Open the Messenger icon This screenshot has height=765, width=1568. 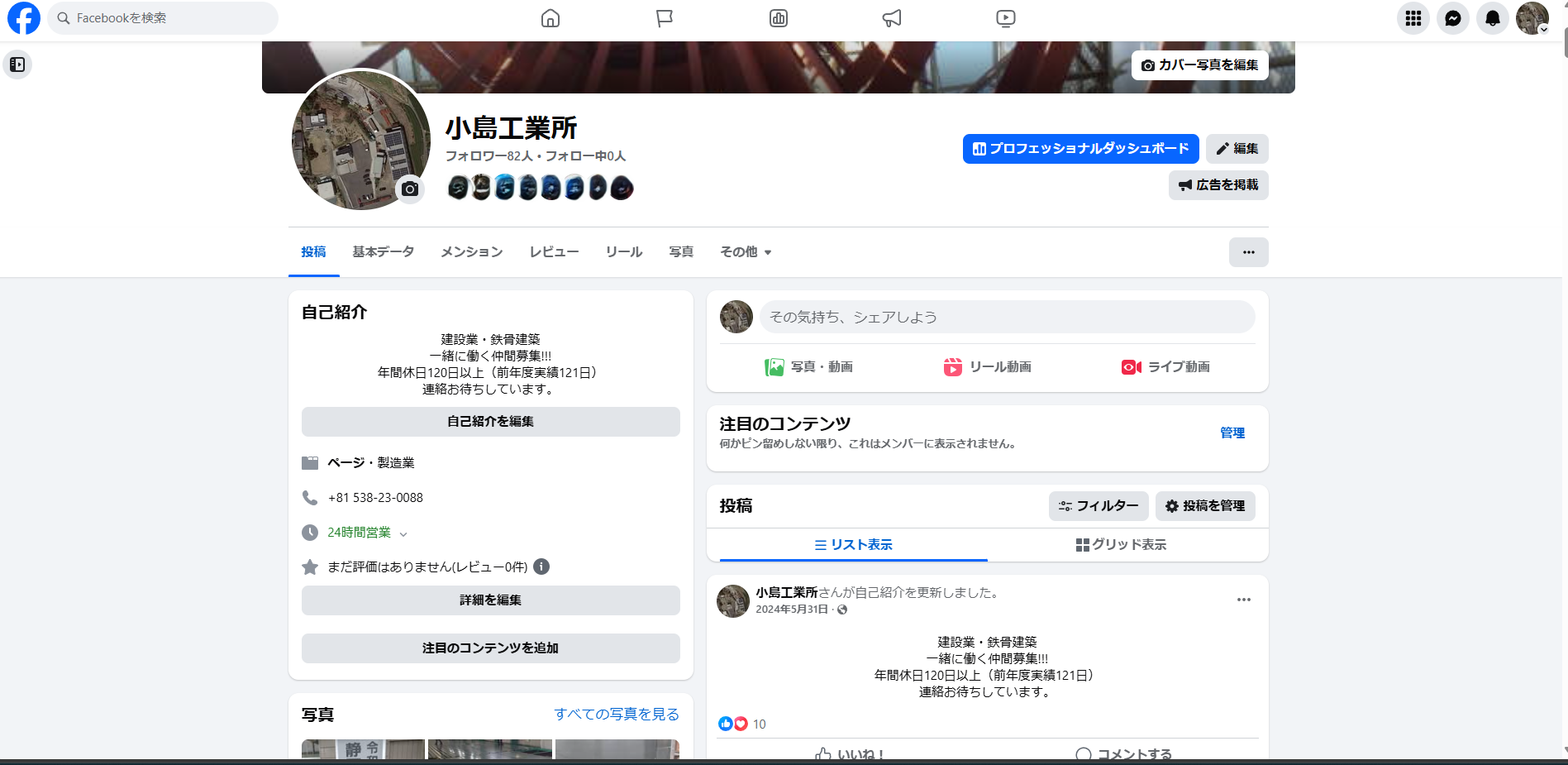pos(1452,18)
